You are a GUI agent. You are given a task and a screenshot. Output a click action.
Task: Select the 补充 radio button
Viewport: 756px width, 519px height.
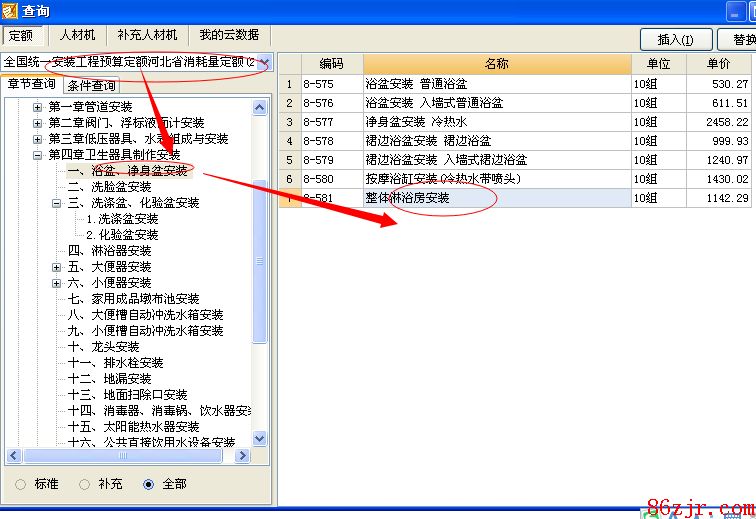pos(85,484)
